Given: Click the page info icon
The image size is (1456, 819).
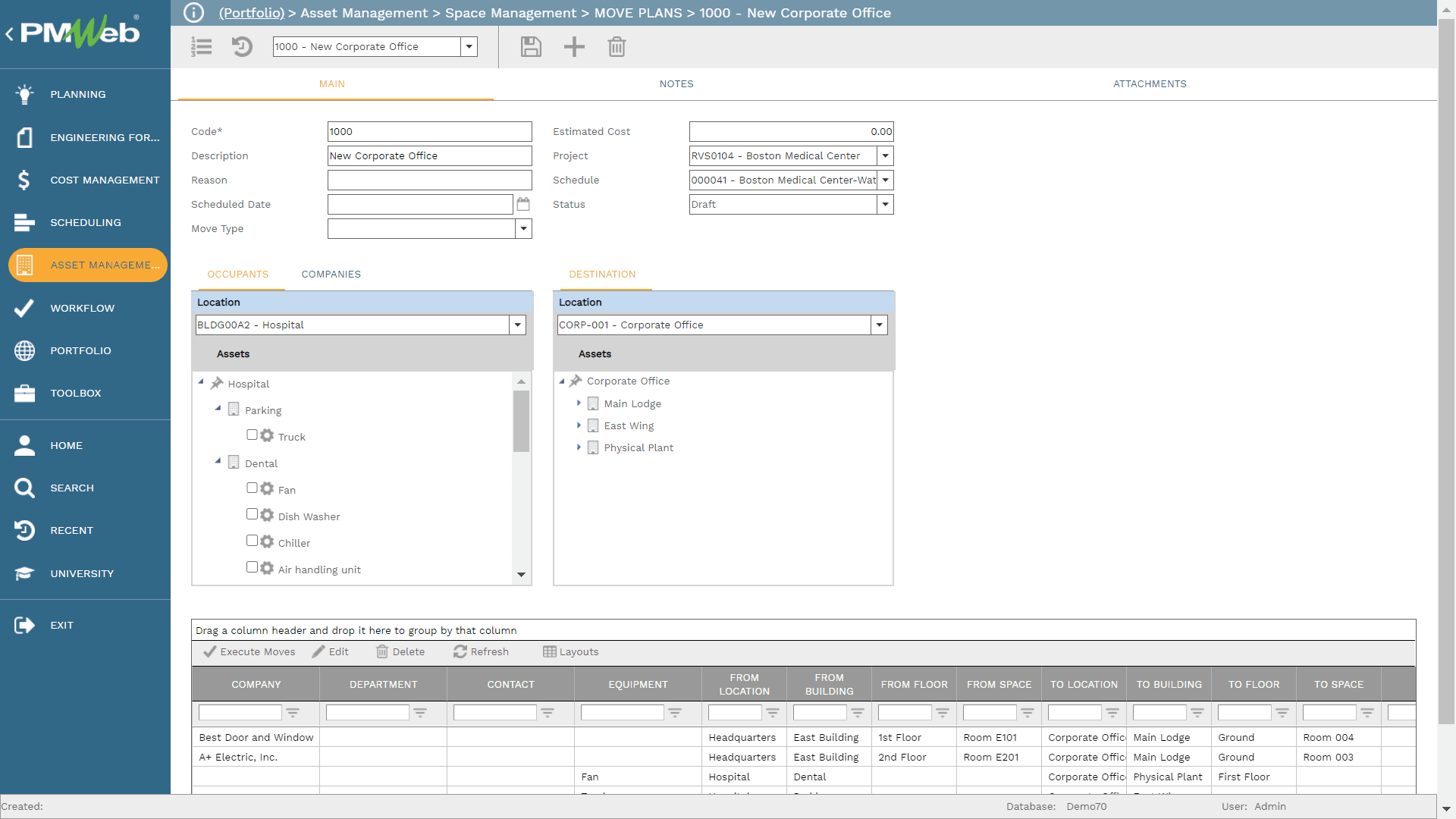Looking at the screenshot, I should pos(194,13).
